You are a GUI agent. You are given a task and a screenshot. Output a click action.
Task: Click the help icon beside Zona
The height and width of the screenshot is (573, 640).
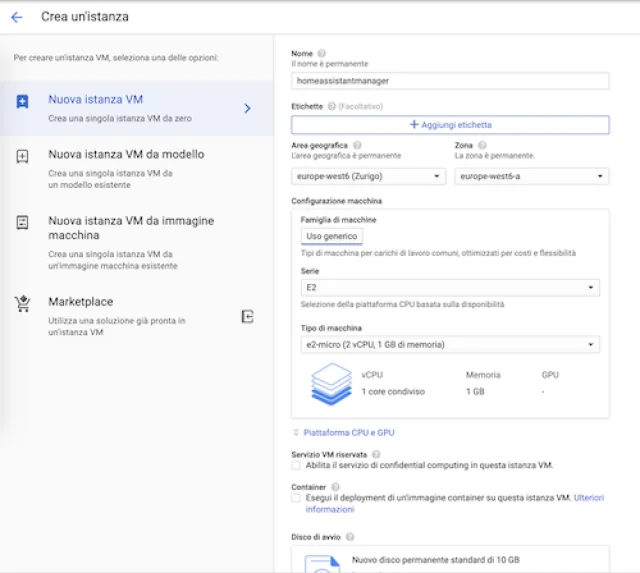pyautogui.click(x=482, y=145)
